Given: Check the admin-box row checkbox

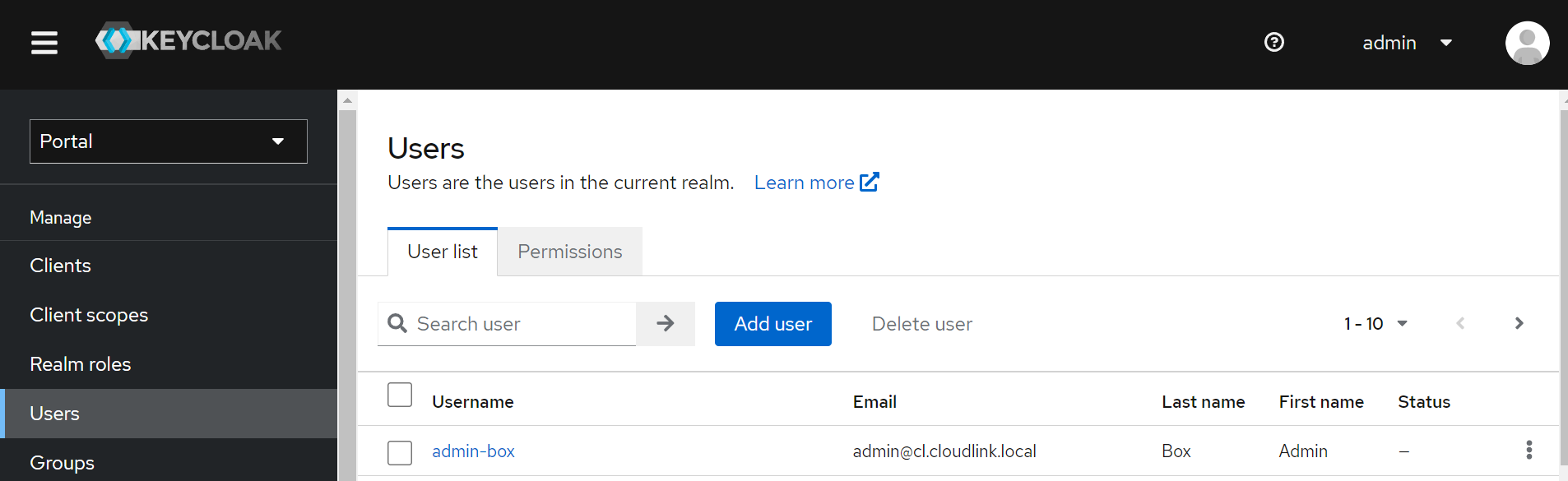Looking at the screenshot, I should coord(400,452).
